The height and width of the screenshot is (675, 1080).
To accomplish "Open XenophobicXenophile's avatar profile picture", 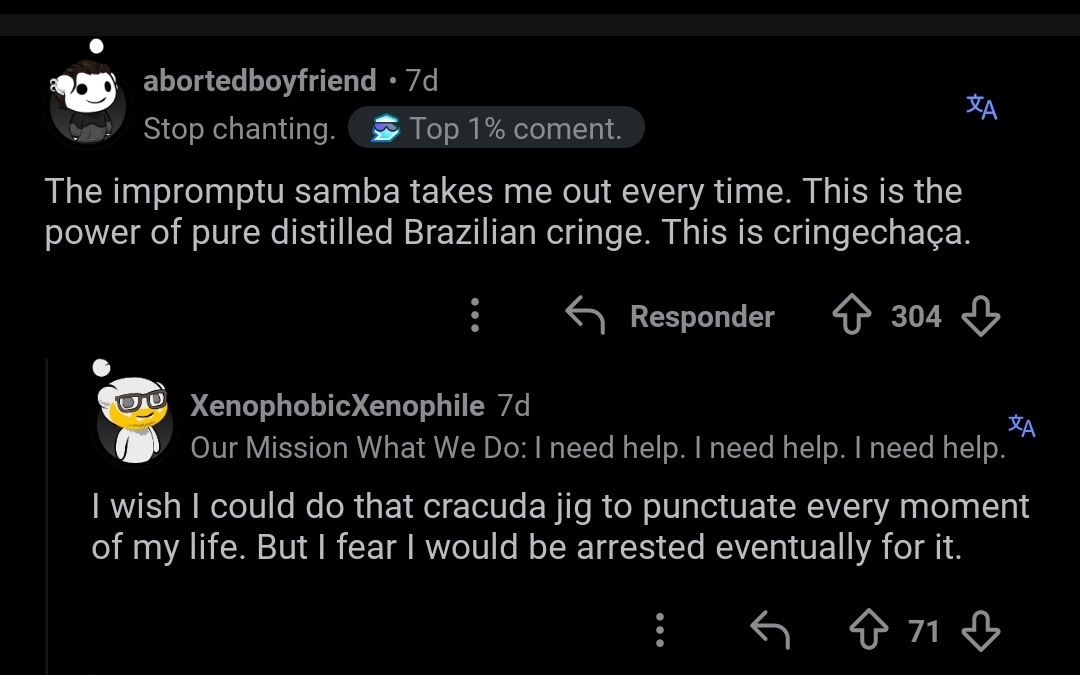I will click(x=135, y=421).
